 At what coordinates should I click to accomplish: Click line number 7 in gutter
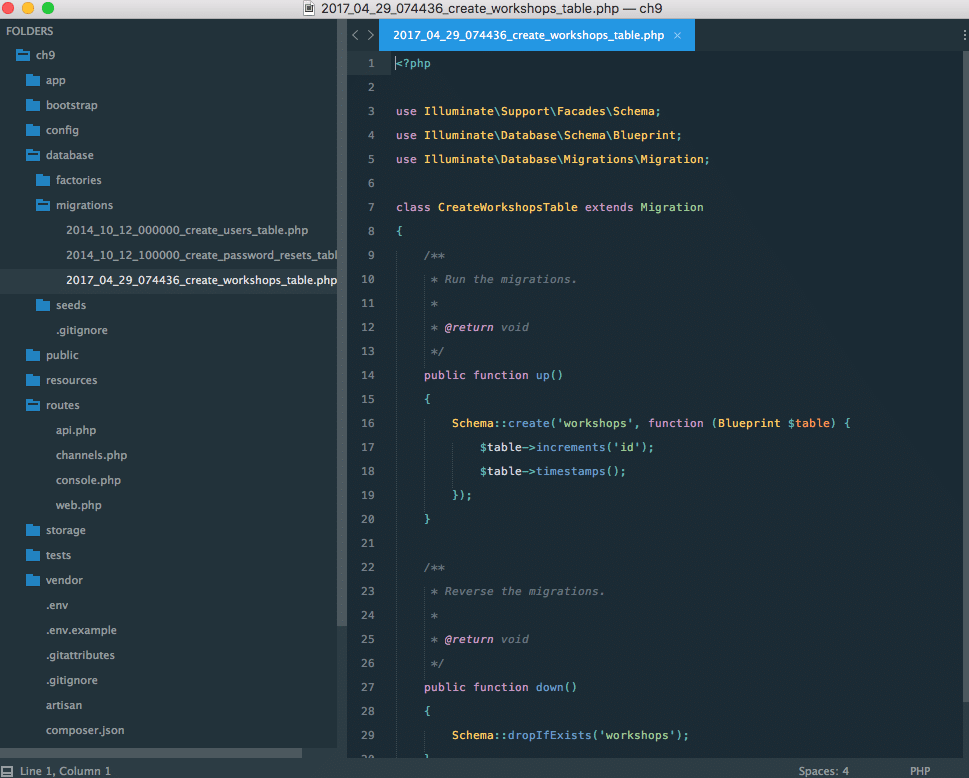371,207
